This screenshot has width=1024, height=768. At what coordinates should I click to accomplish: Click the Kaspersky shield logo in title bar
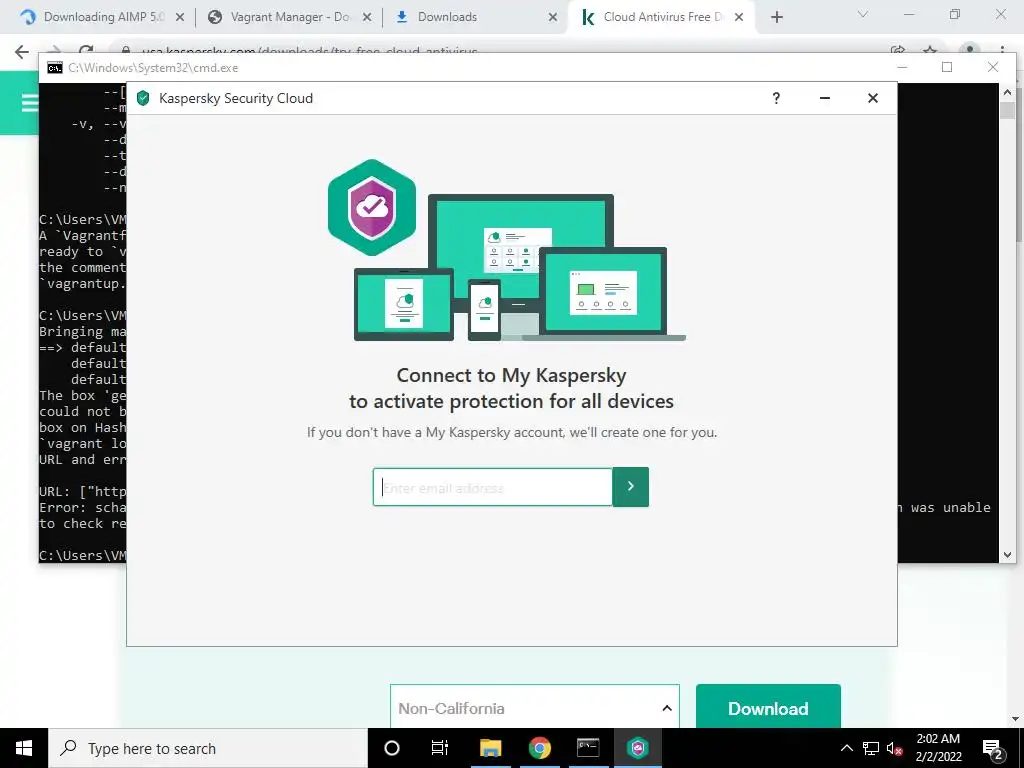(x=143, y=98)
